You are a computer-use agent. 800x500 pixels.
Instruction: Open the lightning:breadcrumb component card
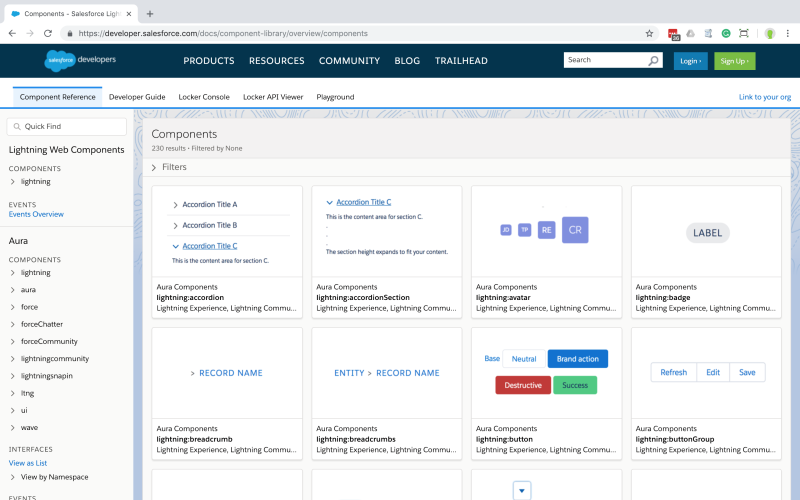point(227,394)
